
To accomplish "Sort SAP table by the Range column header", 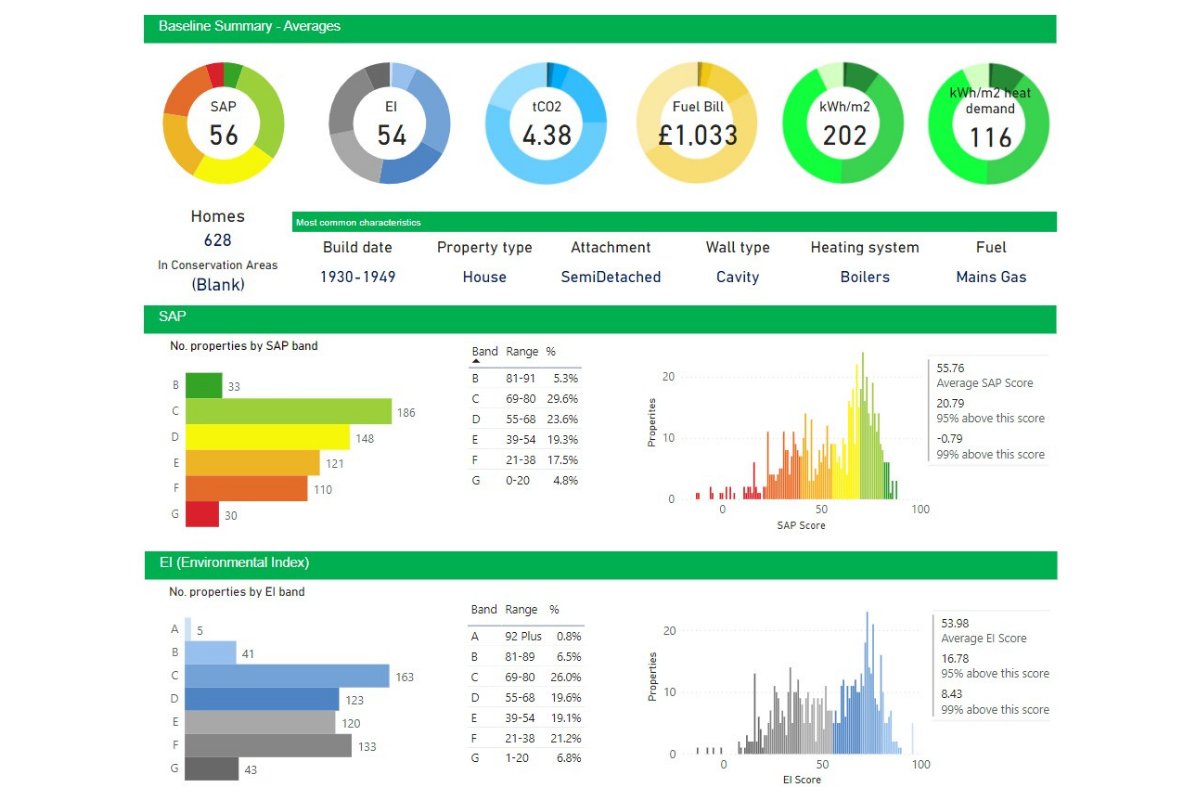I will (522, 352).
